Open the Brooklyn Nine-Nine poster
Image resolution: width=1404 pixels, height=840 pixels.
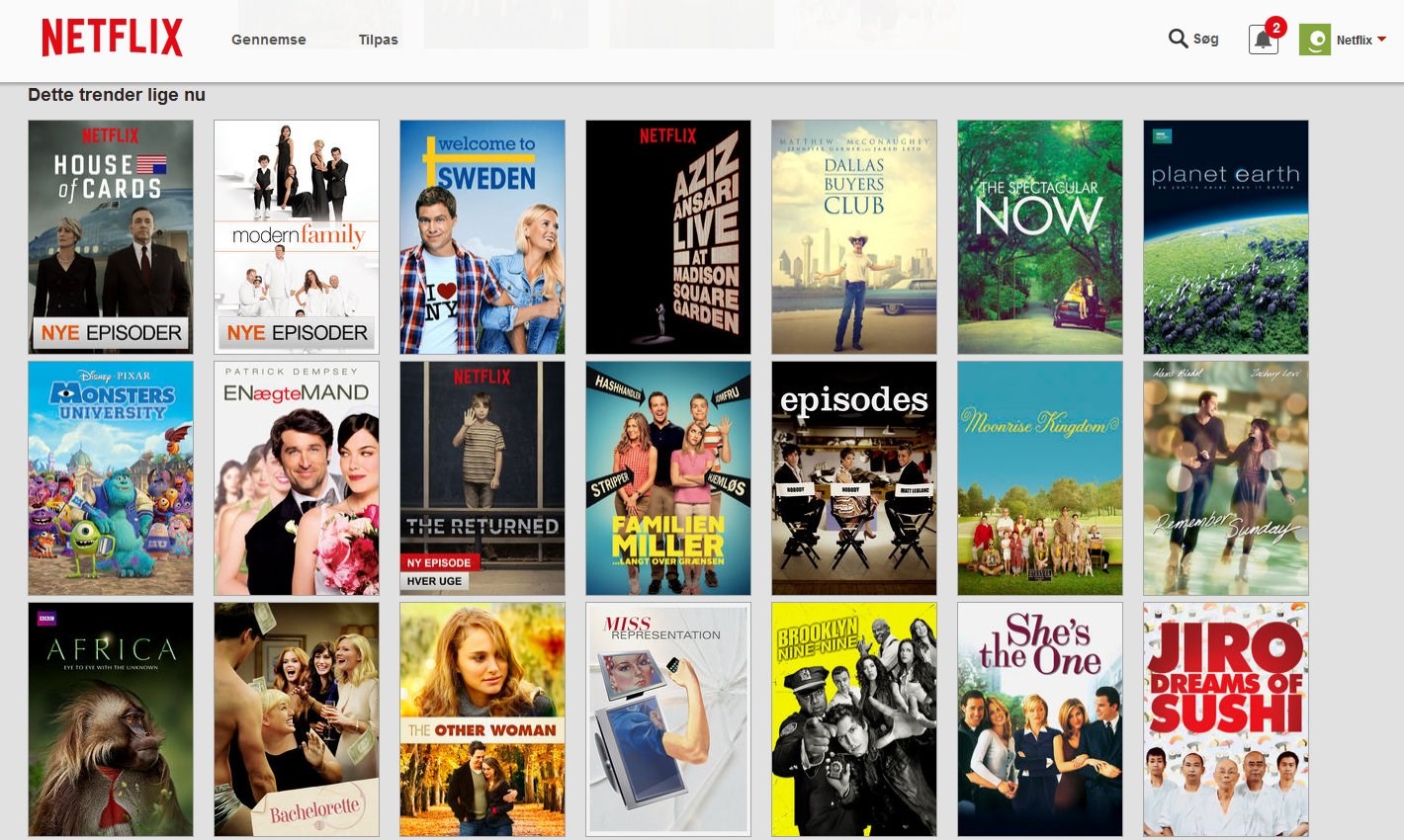pos(854,719)
